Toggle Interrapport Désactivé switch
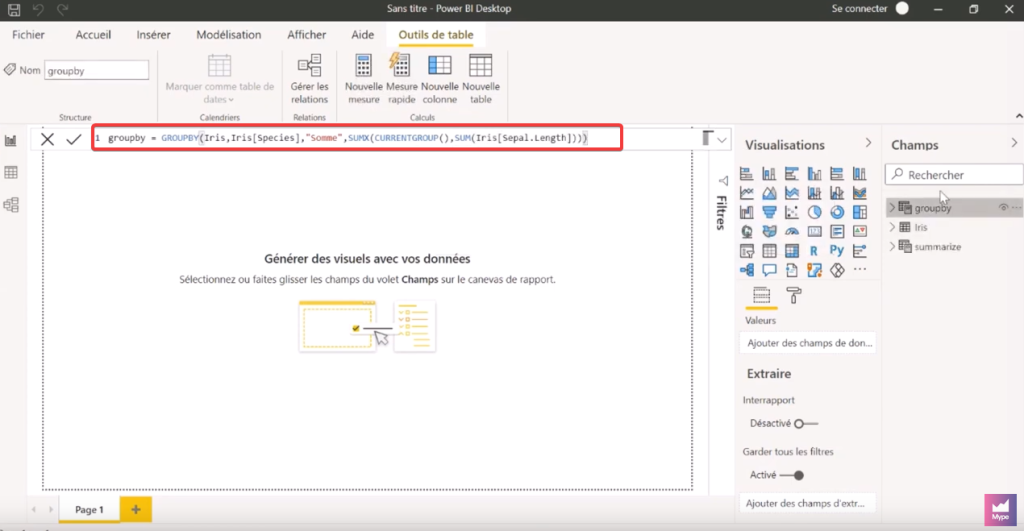 [806, 423]
